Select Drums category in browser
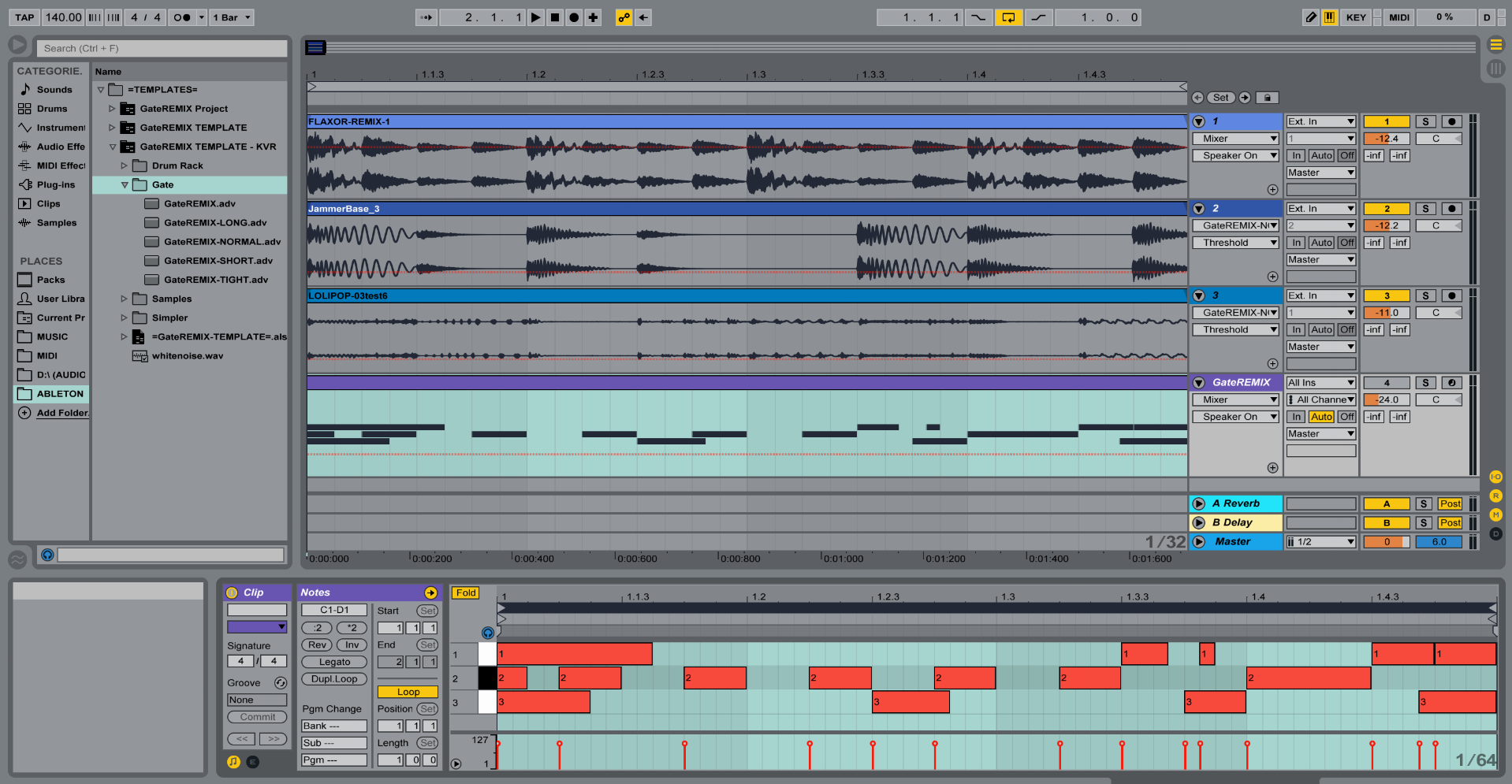Image resolution: width=1512 pixels, height=784 pixels. coord(52,109)
